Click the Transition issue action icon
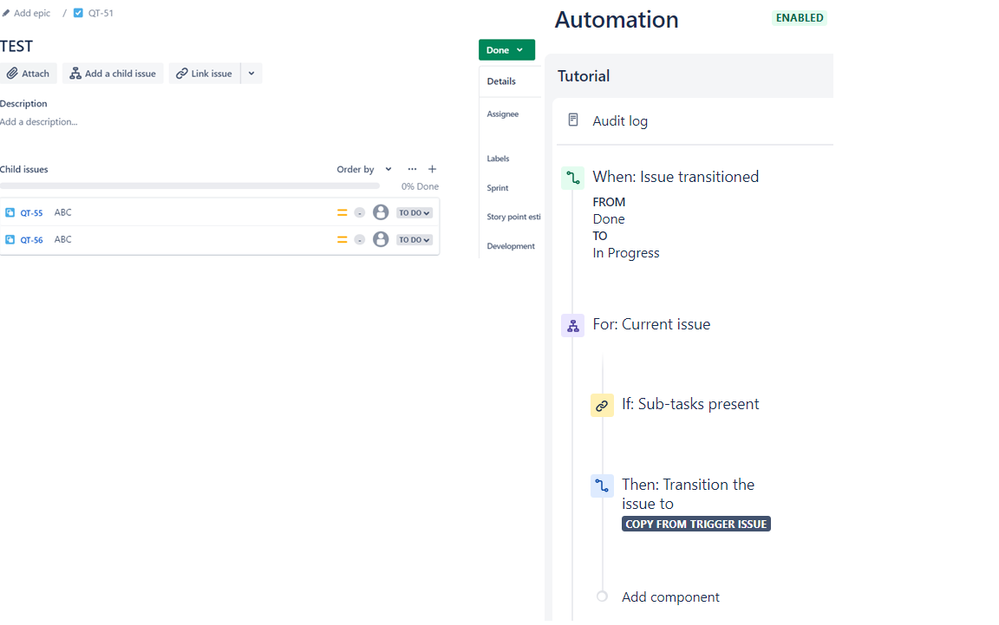 pyautogui.click(x=602, y=486)
